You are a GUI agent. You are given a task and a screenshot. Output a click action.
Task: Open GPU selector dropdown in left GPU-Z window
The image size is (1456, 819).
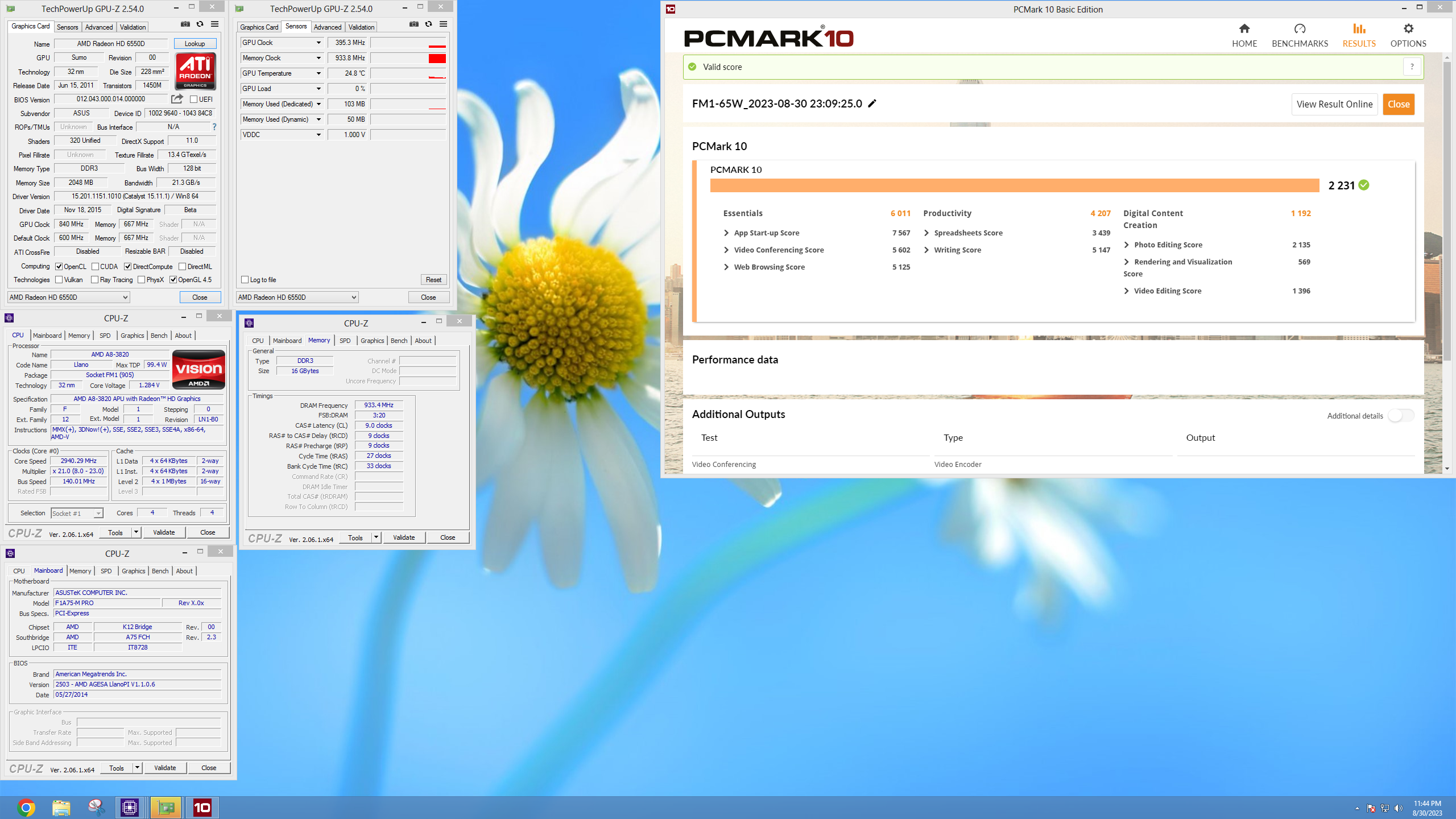[x=69, y=297]
